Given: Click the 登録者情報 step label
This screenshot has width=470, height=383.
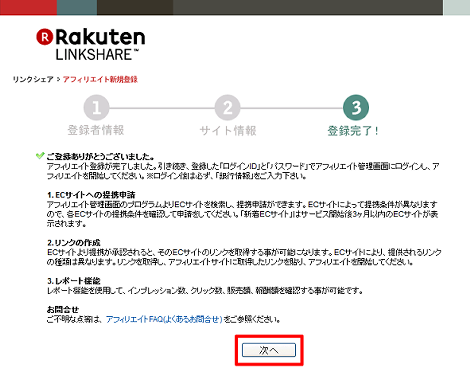Looking at the screenshot, I should 96,130.
